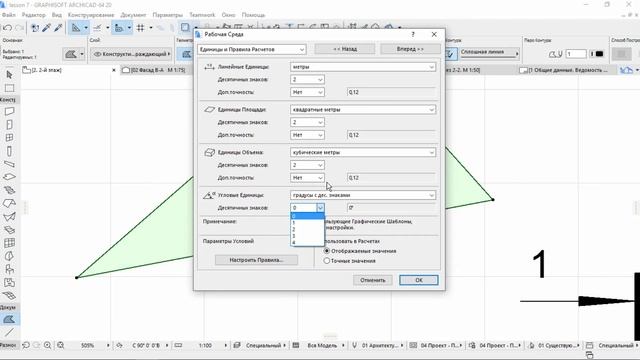Select the Stair tool in the toolbox
Image resolution: width=640 pixels, height=360 pixels.
click(x=9, y=190)
